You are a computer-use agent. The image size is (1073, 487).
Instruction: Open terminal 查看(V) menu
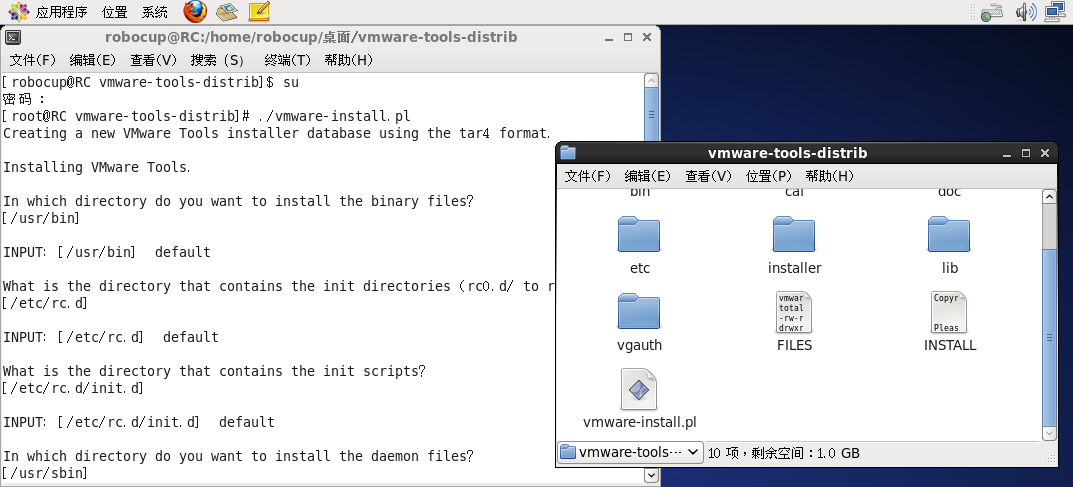point(154,60)
